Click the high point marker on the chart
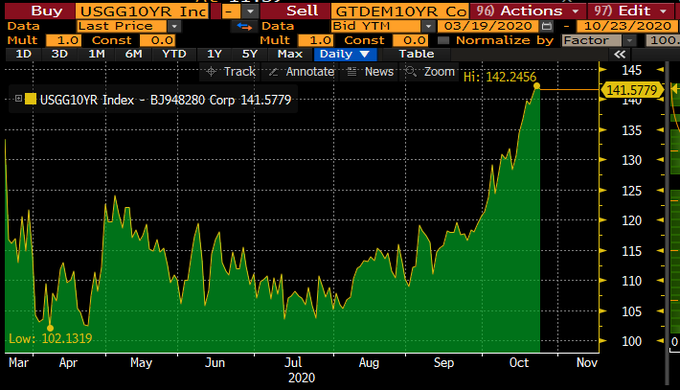The image size is (680, 390). (537, 86)
